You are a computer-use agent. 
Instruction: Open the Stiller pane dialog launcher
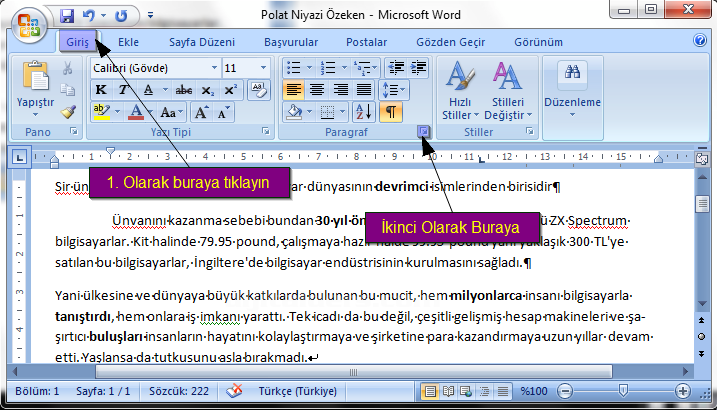click(x=530, y=132)
